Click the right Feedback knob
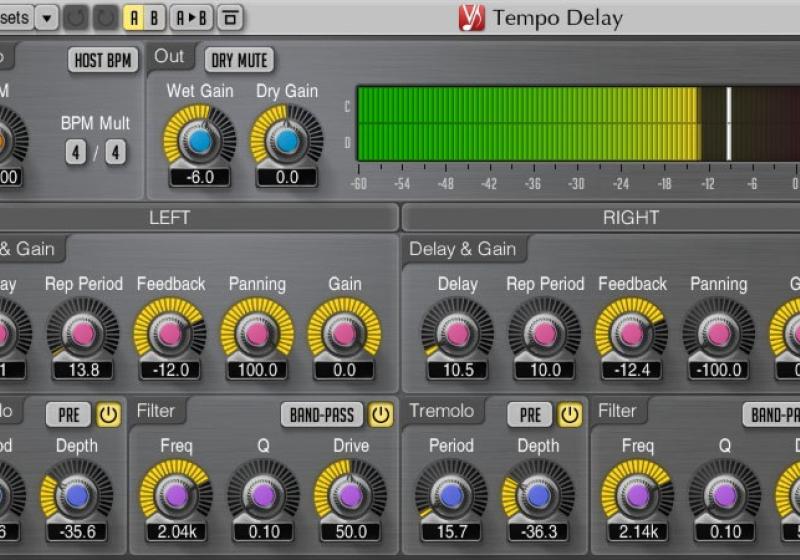 (632, 333)
